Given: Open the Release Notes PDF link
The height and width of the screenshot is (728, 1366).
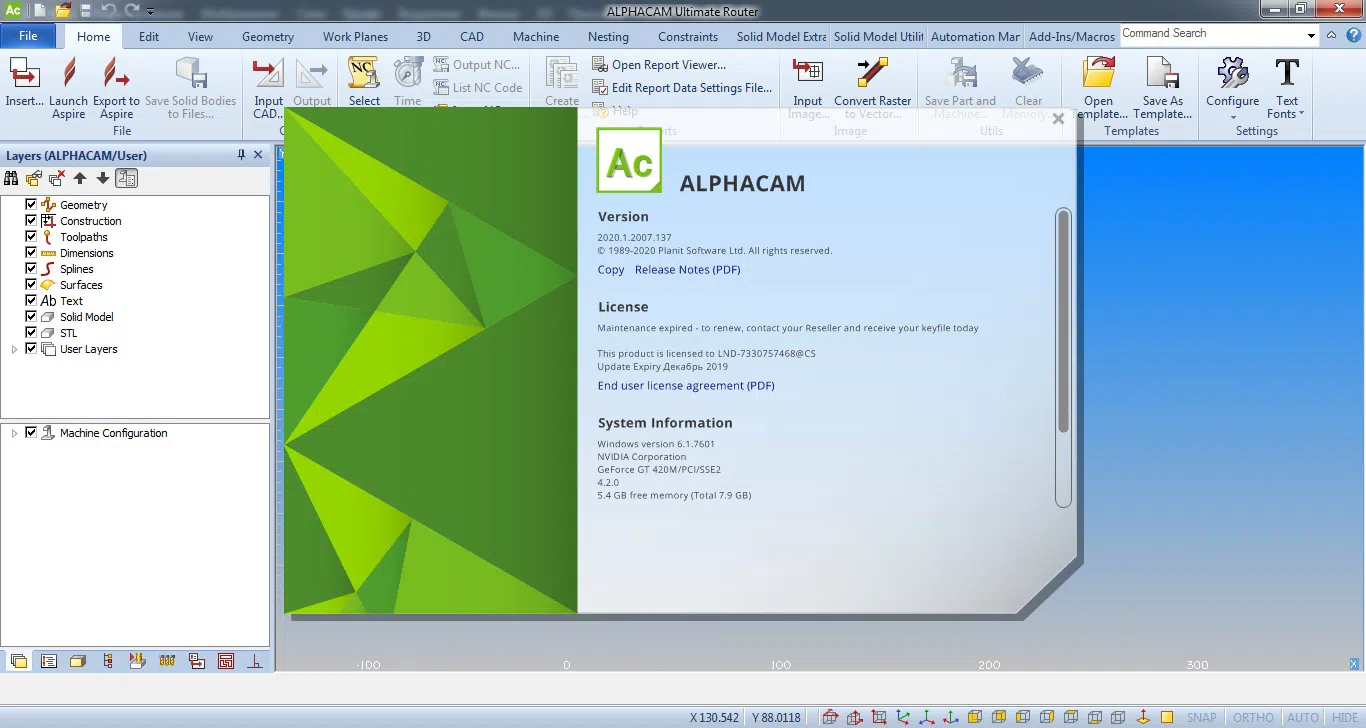Looking at the screenshot, I should [687, 269].
